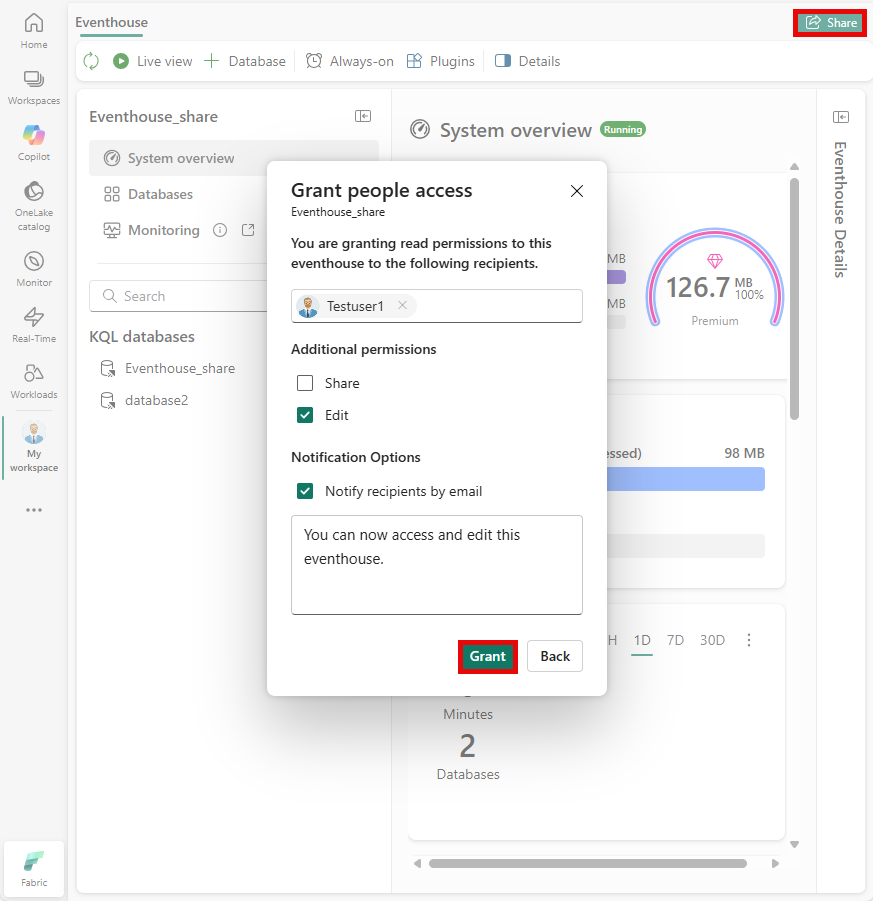This screenshot has width=873, height=901.
Task: Open Databases in the explorer pane
Action: (160, 194)
